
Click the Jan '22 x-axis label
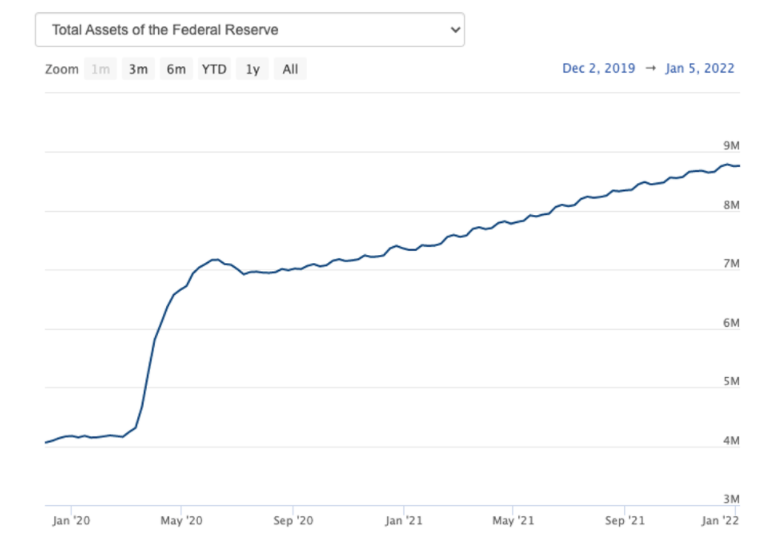[721, 521]
